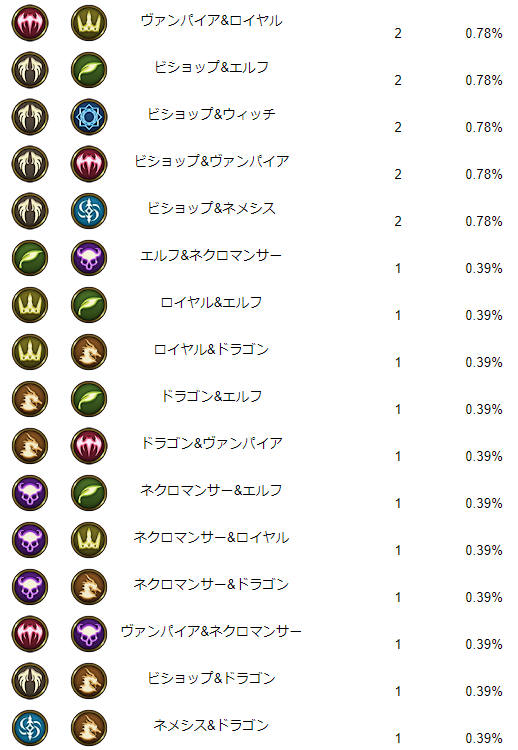
Task: Click the ロイヤル&エルフ label
Action: pyautogui.click(x=211, y=302)
